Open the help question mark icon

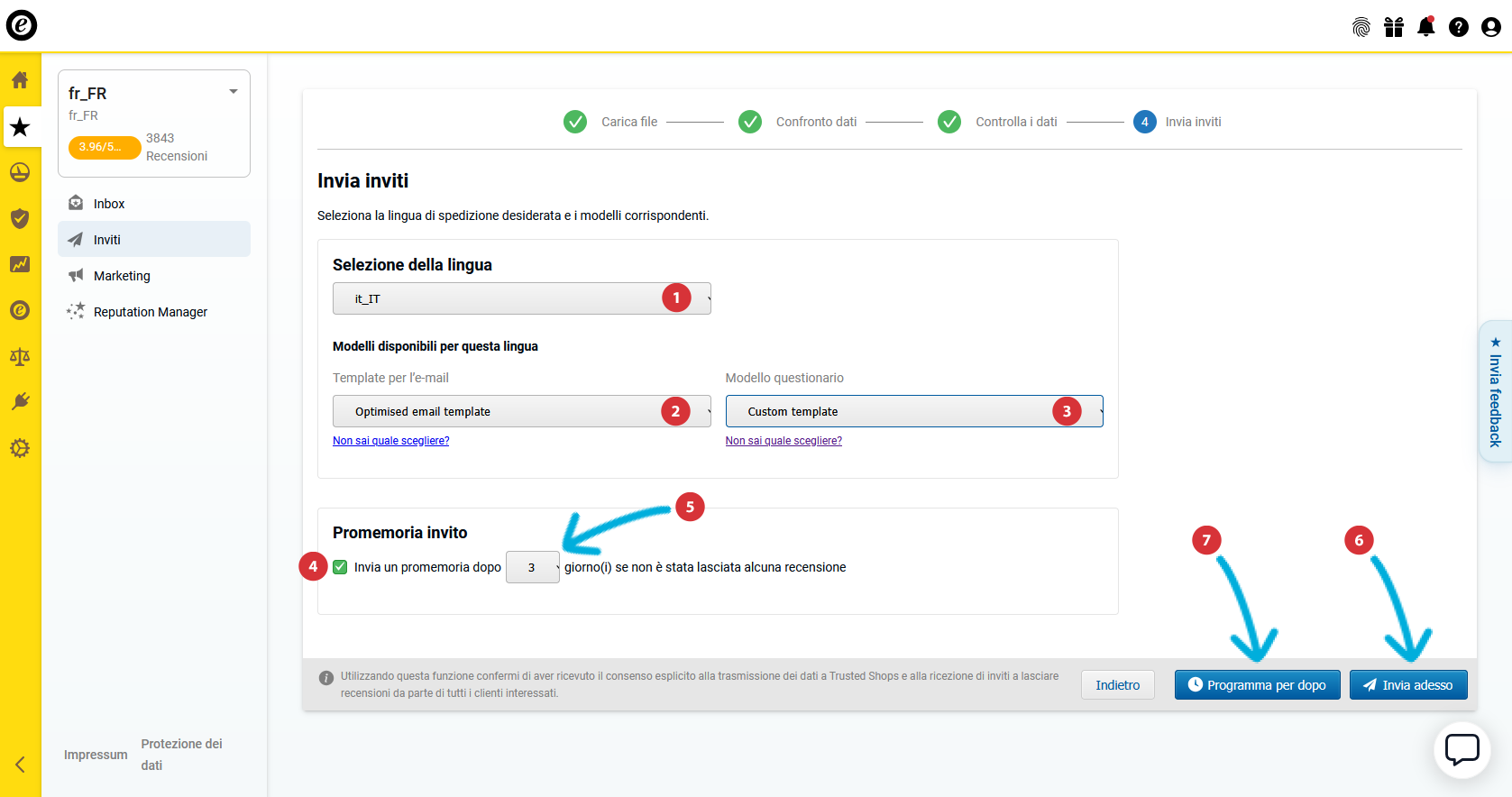pos(1459,27)
